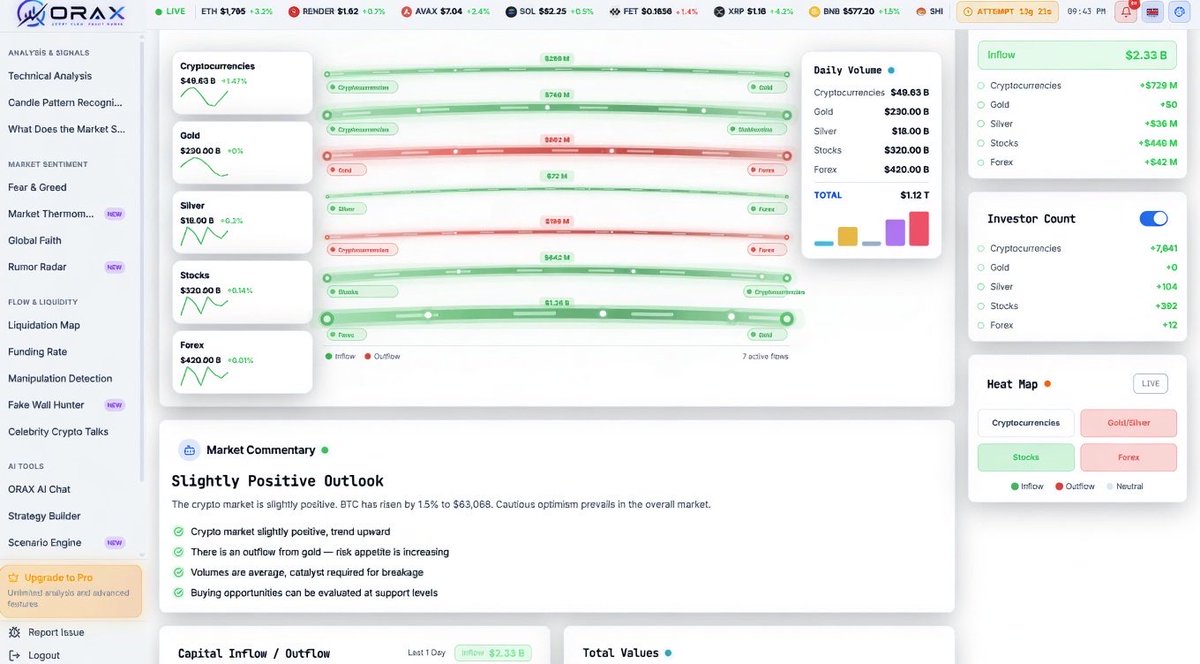Click the Heat Map LIVE button

(1150, 383)
